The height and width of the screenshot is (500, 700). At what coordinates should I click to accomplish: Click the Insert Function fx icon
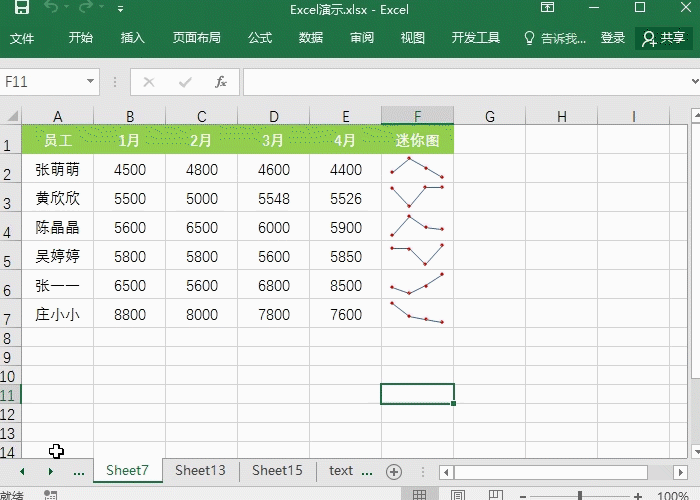221,82
